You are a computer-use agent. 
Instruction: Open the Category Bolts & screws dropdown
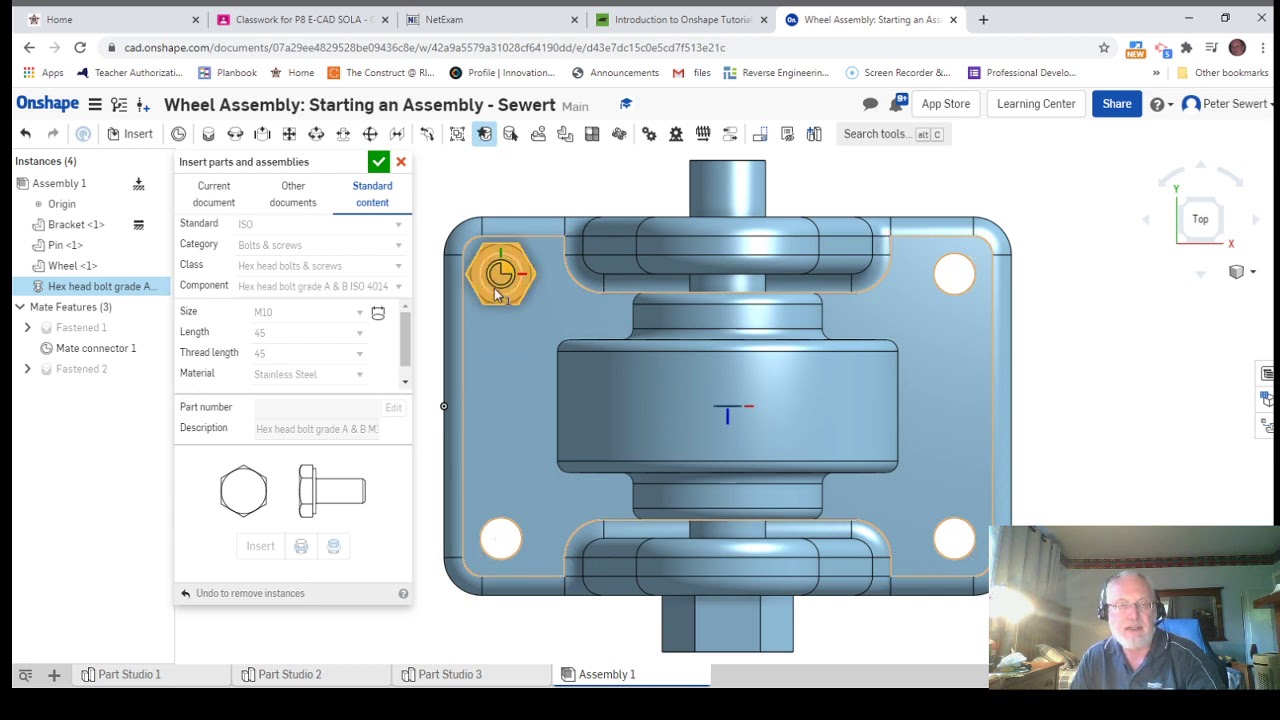[320, 245]
